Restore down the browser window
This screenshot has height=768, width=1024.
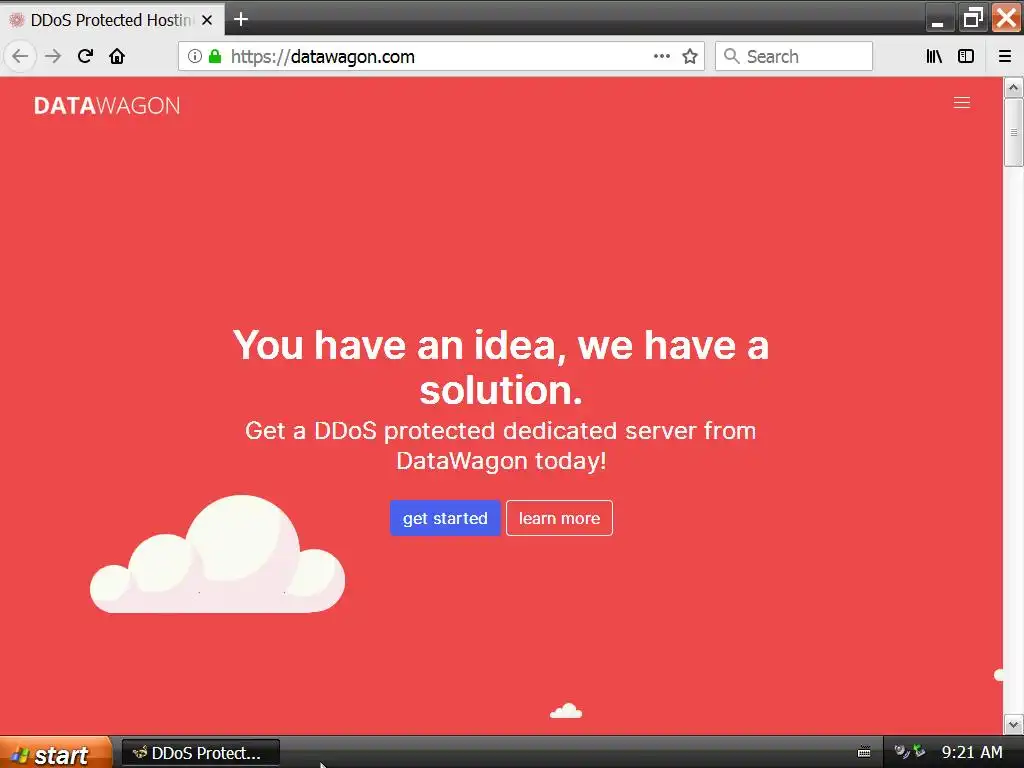(973, 18)
